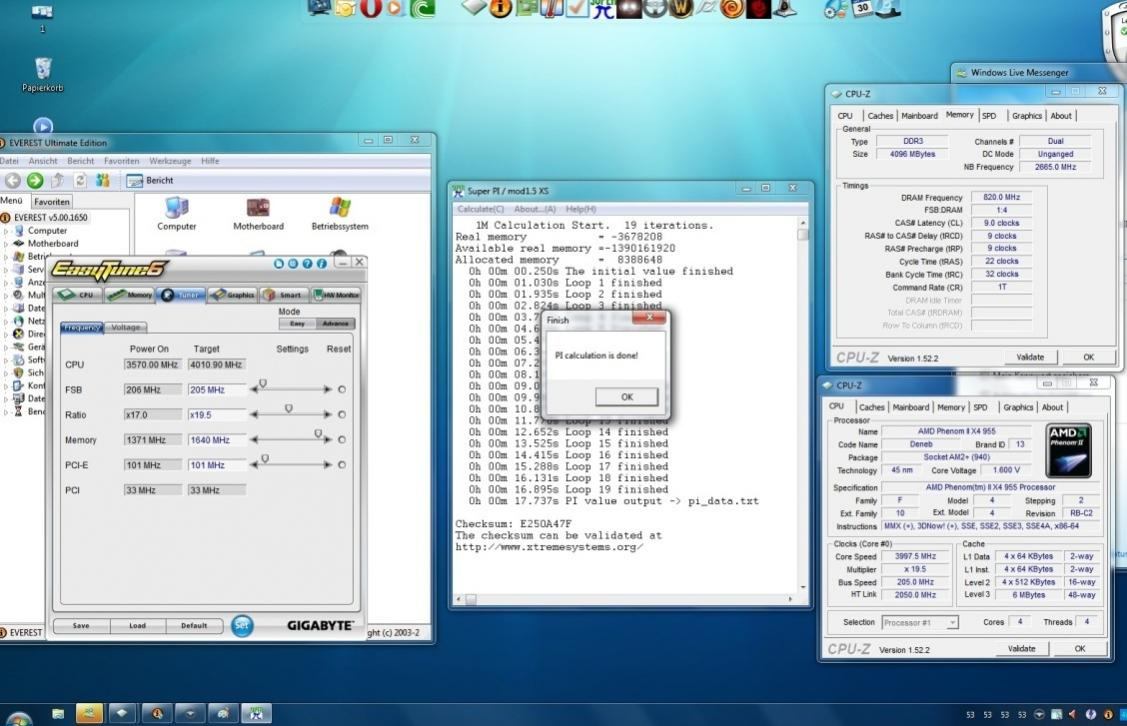1127x726 pixels.
Task: Expand the Computer node in EVEREST tree
Action: click(x=6, y=231)
